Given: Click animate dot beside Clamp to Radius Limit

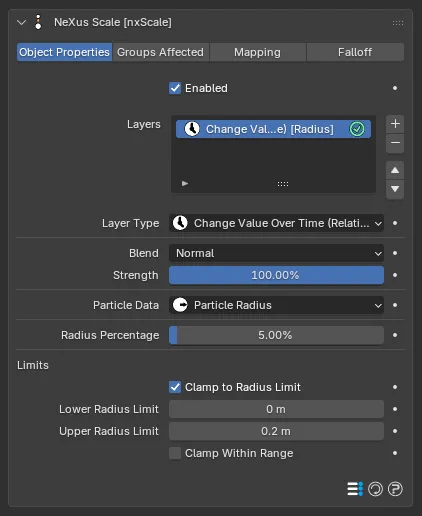Looking at the screenshot, I should [395, 387].
